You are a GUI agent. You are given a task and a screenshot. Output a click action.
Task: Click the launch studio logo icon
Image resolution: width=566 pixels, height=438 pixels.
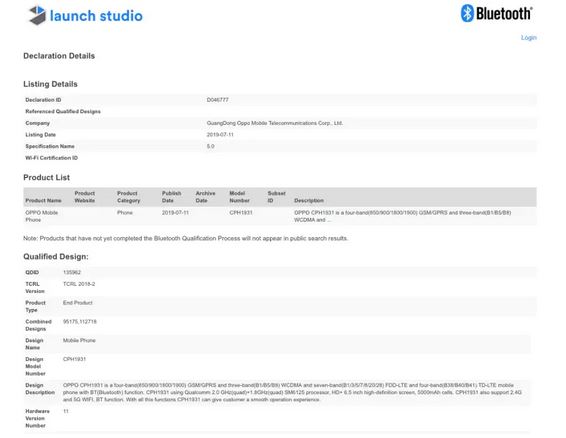[x=37, y=15]
